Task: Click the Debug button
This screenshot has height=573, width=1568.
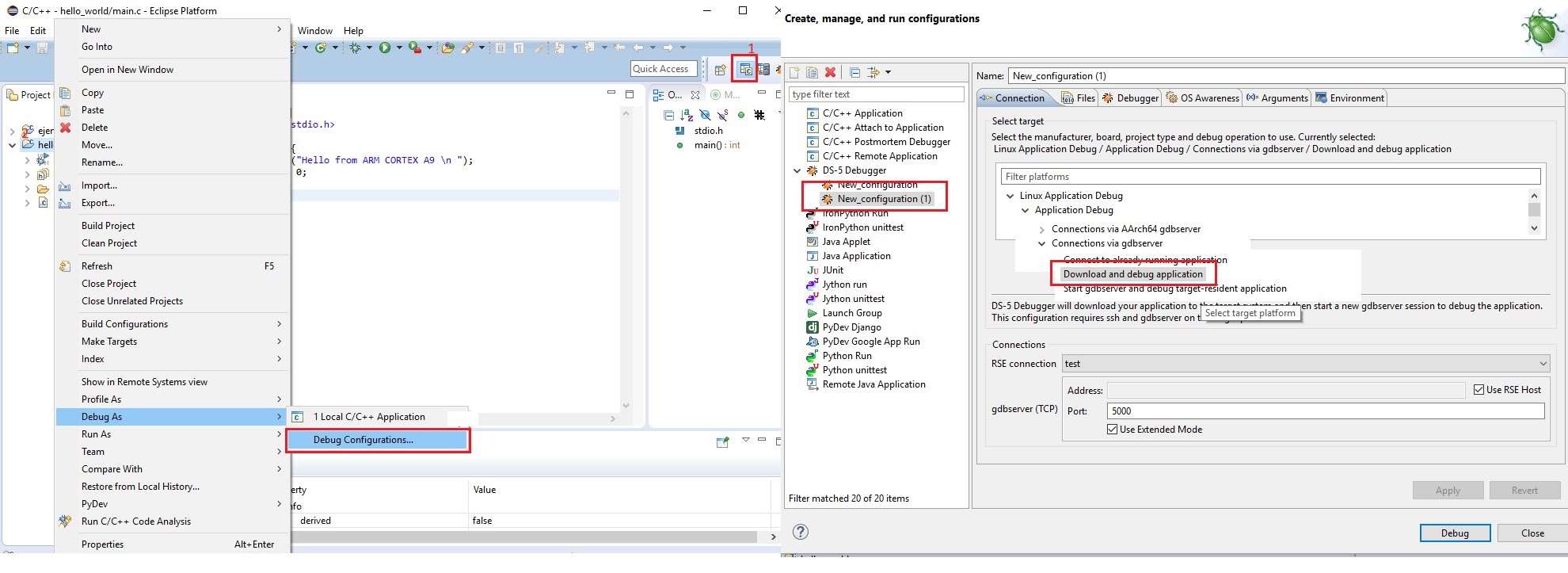Action: 1455,533
